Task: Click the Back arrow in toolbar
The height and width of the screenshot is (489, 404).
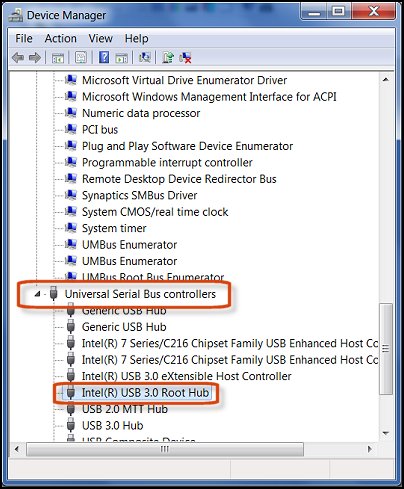Action: [18, 58]
